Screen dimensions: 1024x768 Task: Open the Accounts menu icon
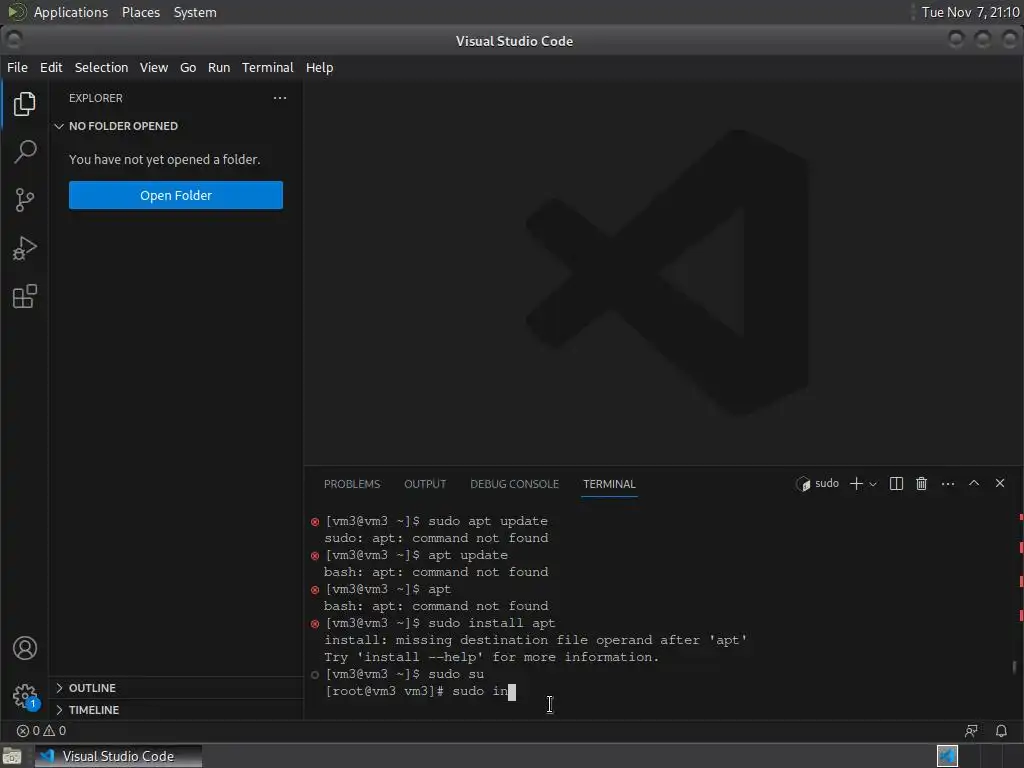click(25, 648)
